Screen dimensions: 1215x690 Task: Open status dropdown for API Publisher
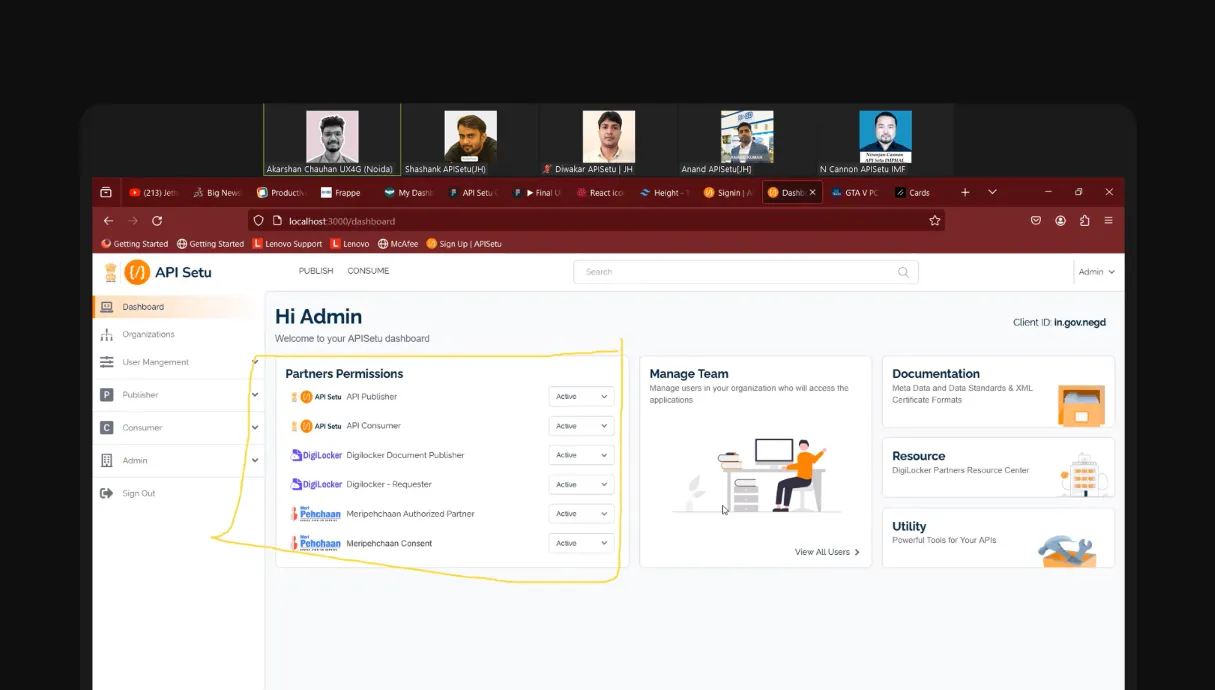(x=581, y=397)
